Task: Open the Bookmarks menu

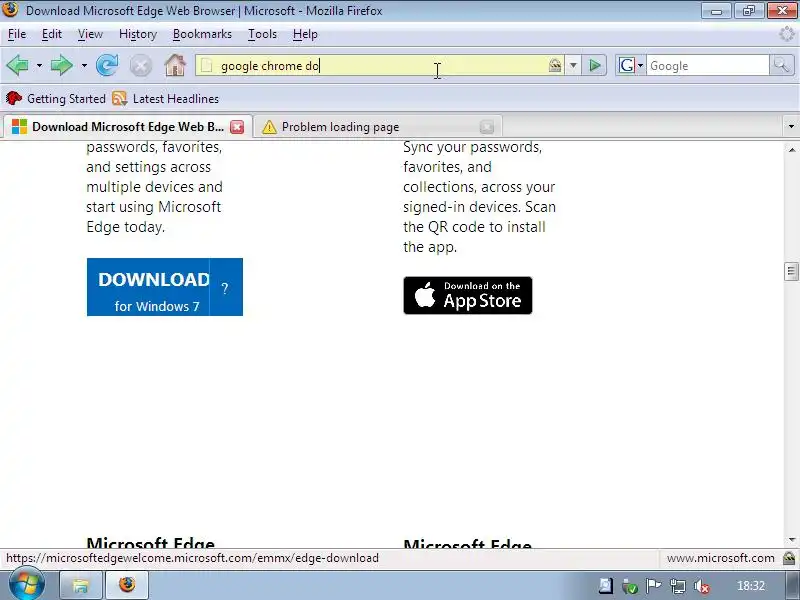Action: pyautogui.click(x=202, y=34)
